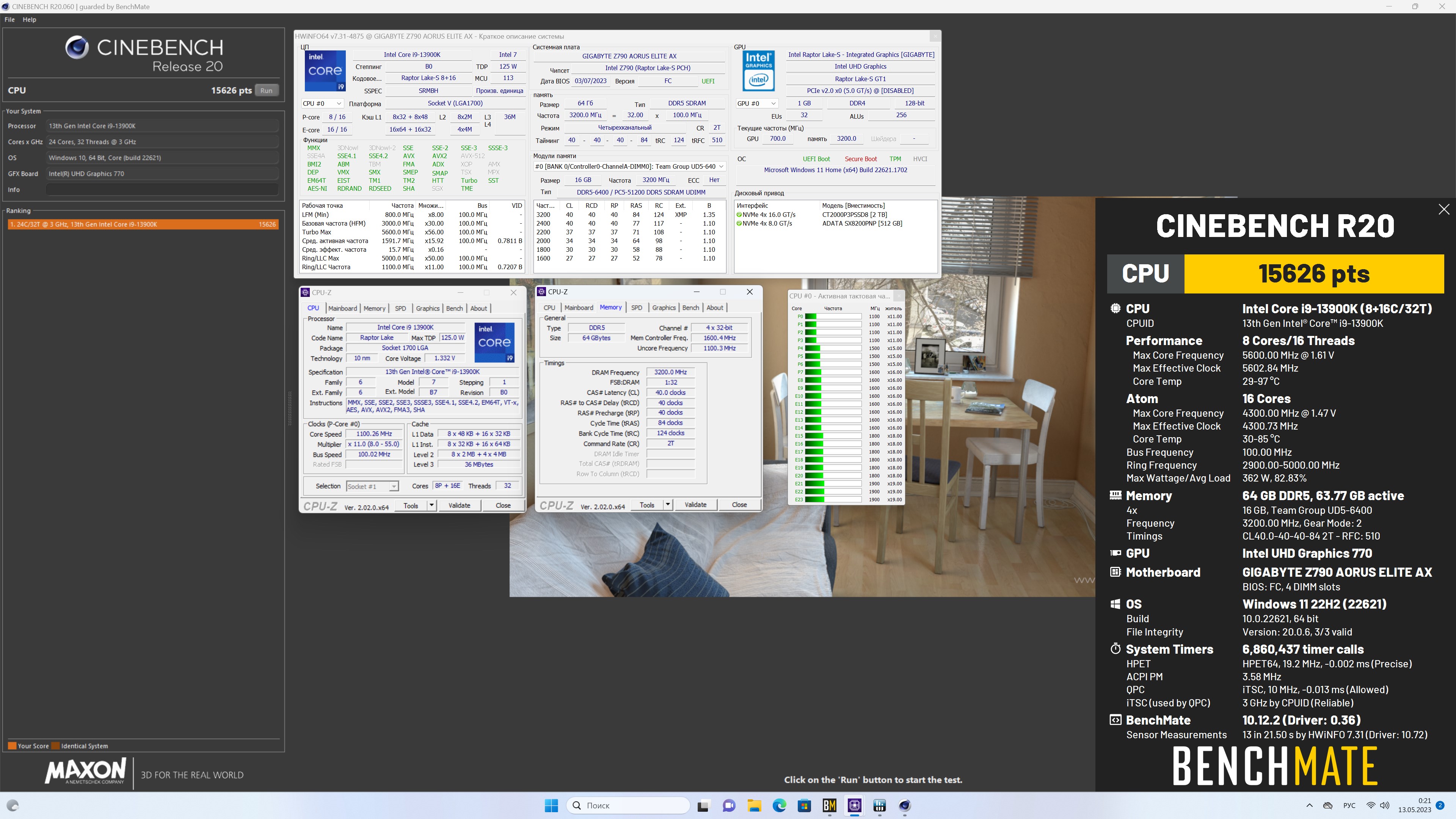
Task: Click Validate in left CPU-Z window
Action: [x=459, y=505]
